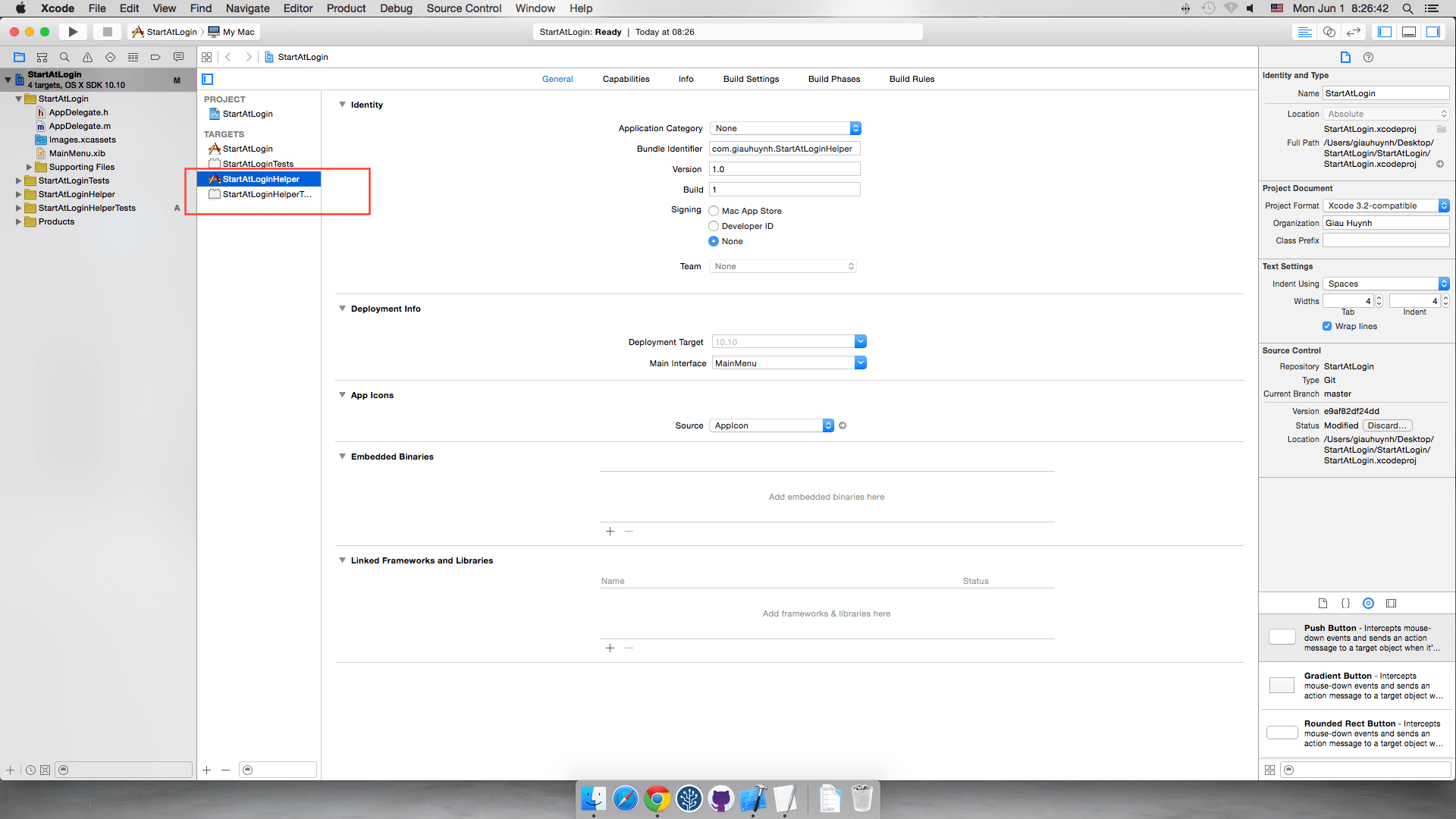Select StartAtLoginHelper target

point(261,178)
